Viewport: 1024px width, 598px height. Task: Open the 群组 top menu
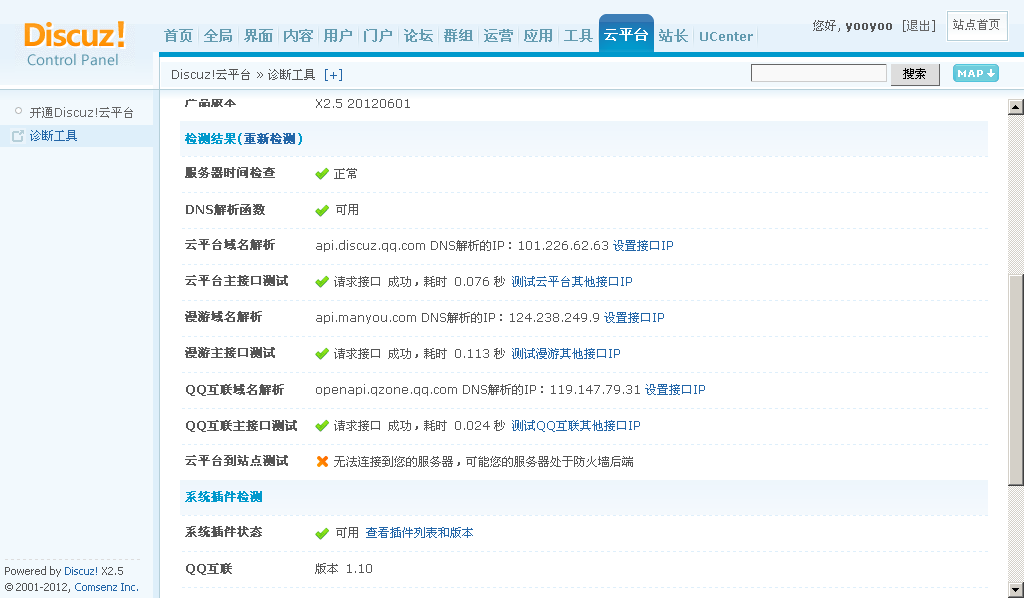458,36
